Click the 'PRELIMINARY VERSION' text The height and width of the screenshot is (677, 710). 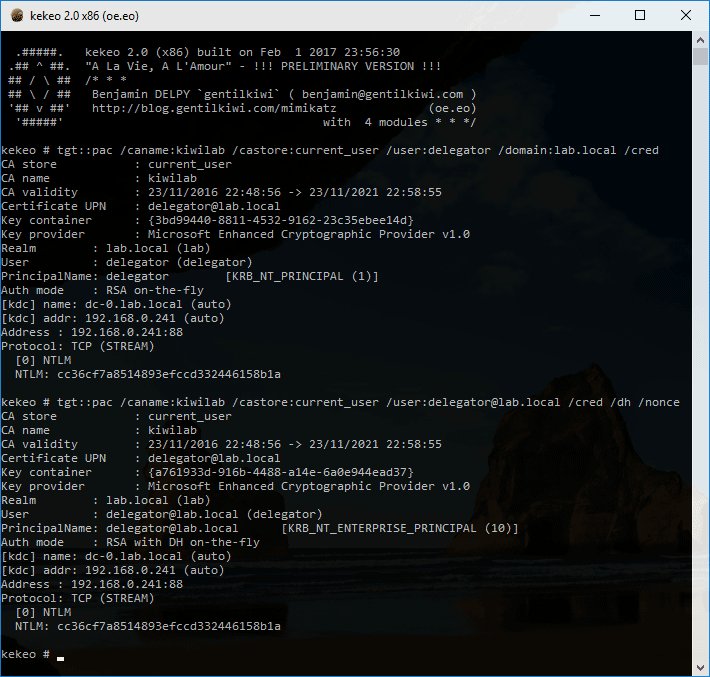[347, 66]
